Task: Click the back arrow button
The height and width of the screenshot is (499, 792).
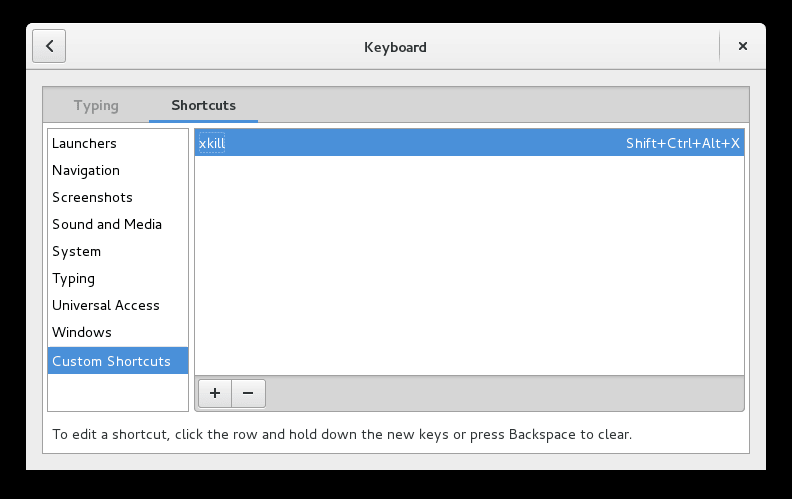Action: click(49, 46)
